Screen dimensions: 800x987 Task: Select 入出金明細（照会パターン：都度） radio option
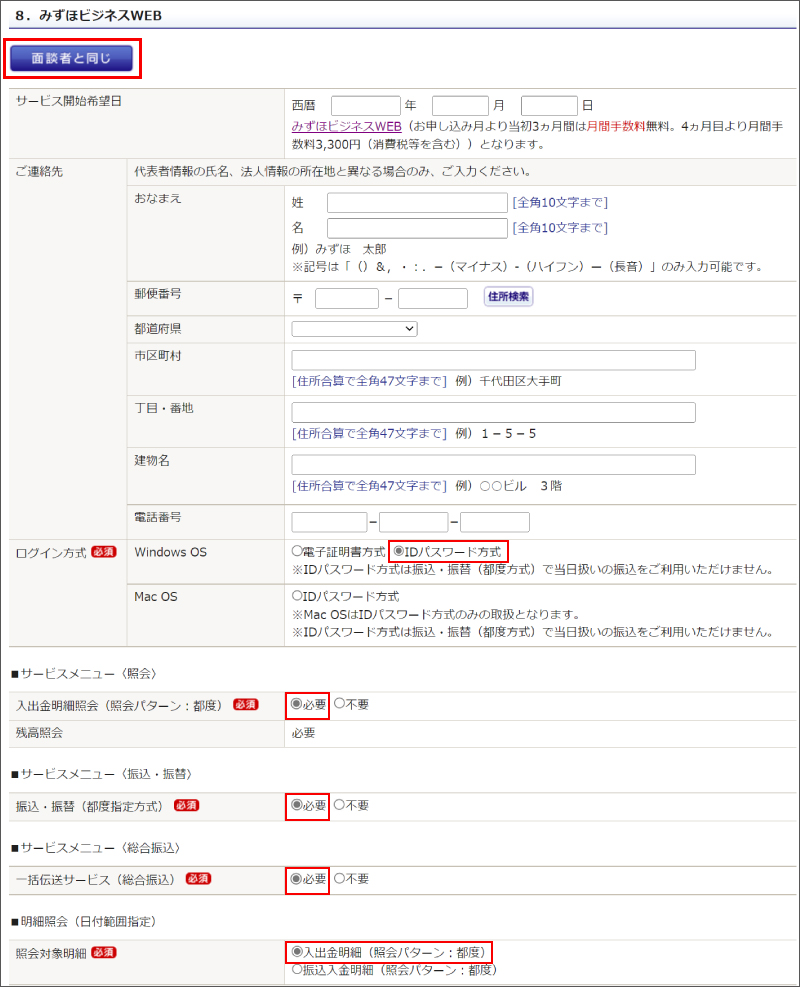coord(297,952)
